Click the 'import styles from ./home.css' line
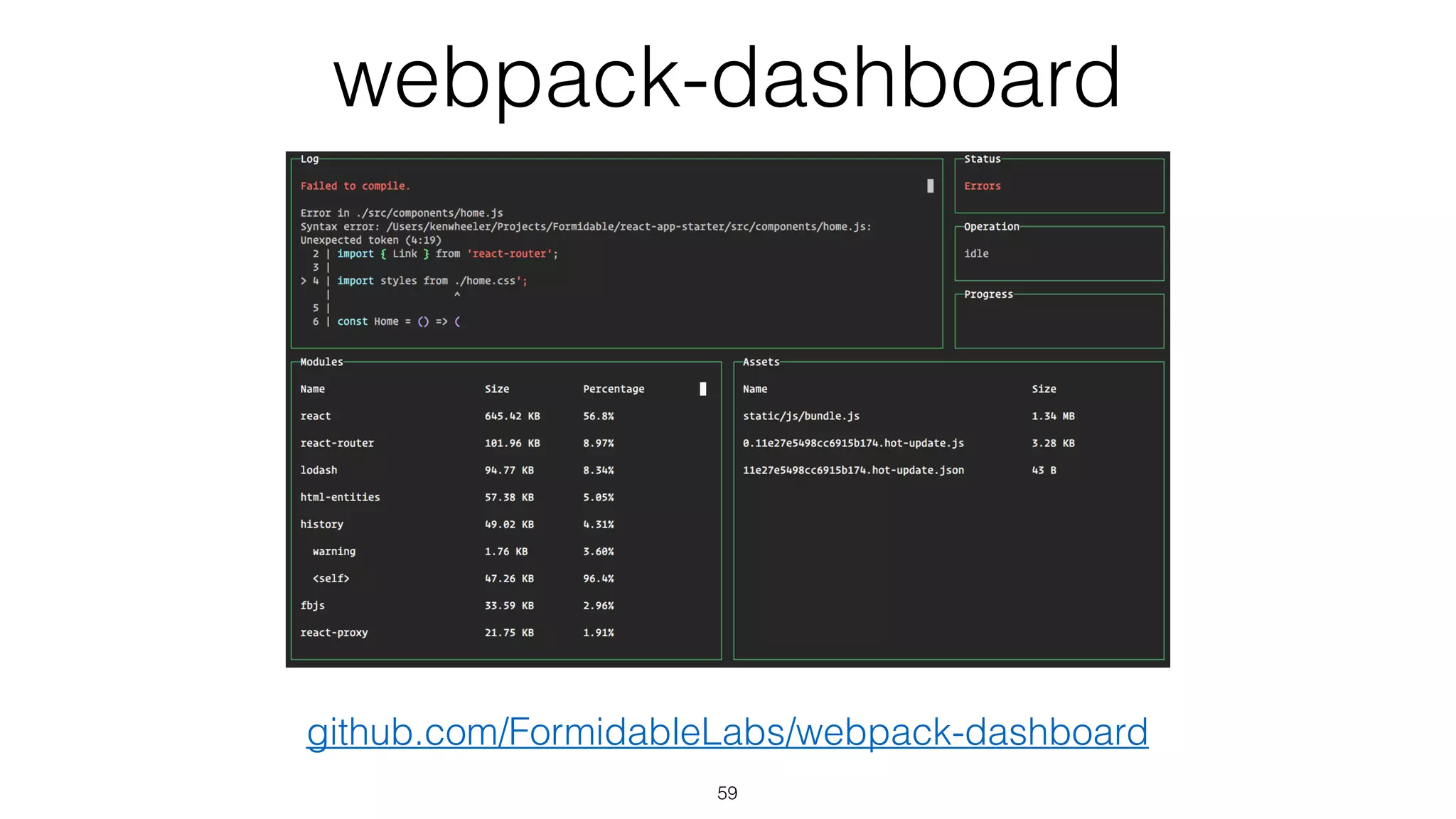The height and width of the screenshot is (819, 1456). (414, 281)
